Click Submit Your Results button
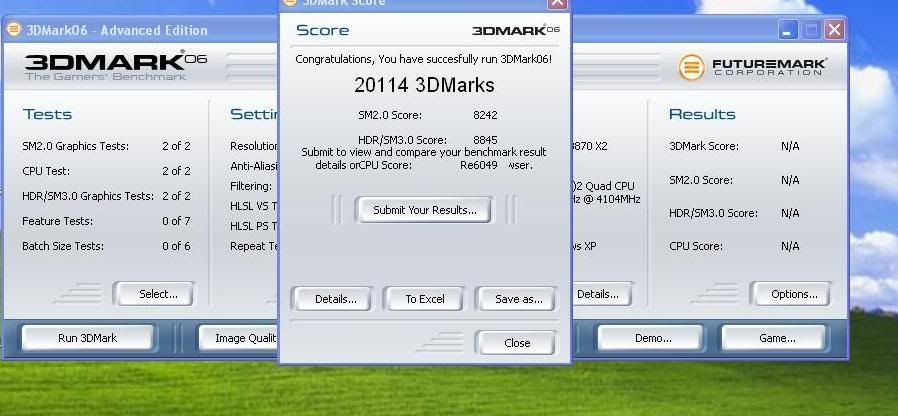This screenshot has width=898, height=416. (424, 210)
